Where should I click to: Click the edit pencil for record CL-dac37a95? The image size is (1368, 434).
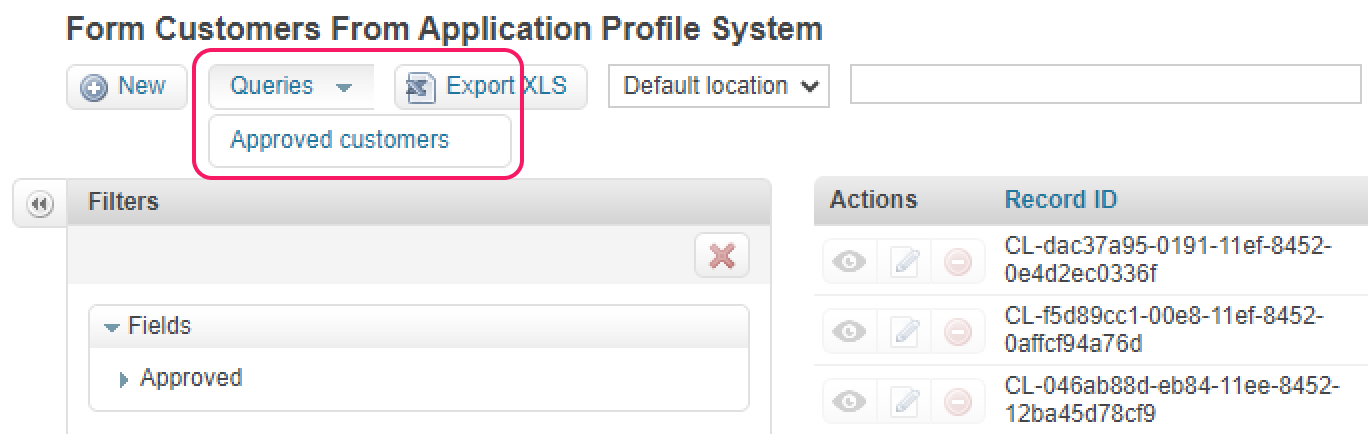click(904, 263)
